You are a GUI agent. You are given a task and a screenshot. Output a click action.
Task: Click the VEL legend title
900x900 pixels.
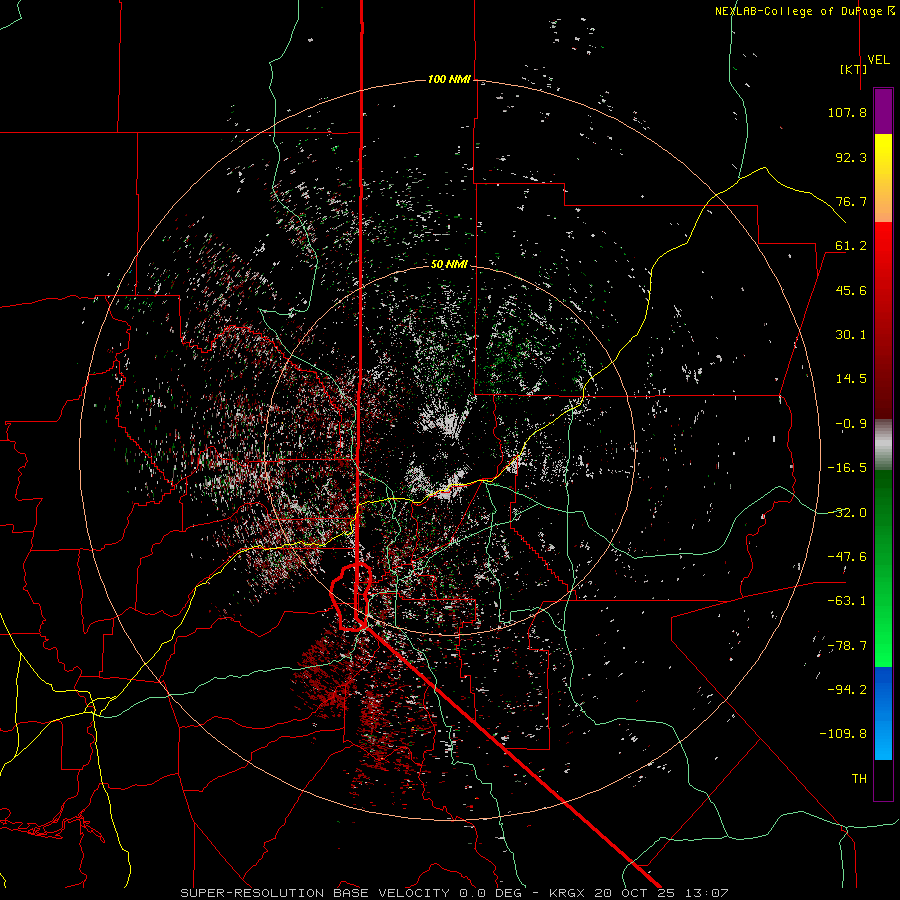point(879,59)
